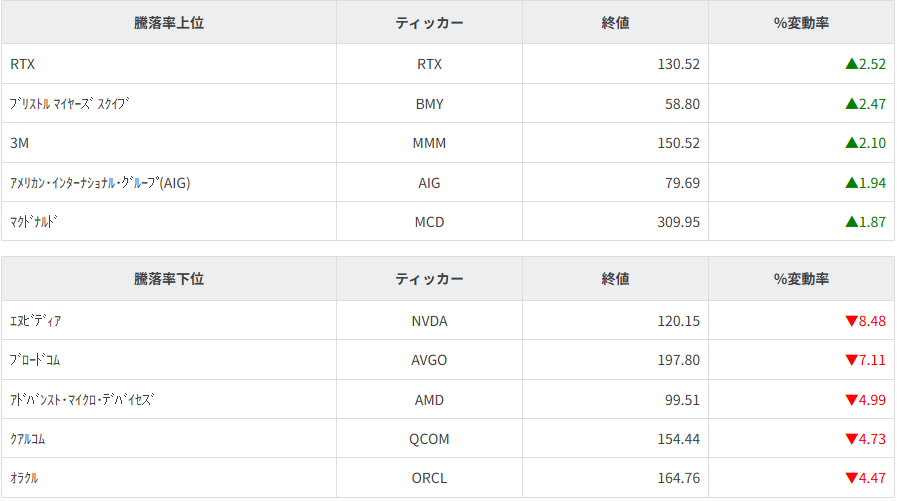Click the オラクル company name
The width and height of the screenshot is (897, 501).
click(24, 478)
